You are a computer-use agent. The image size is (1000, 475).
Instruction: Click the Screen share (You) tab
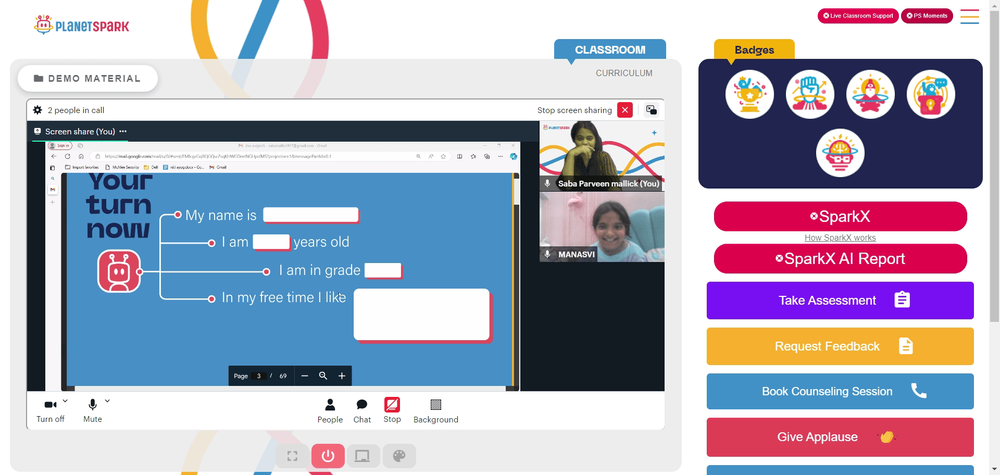(x=80, y=131)
